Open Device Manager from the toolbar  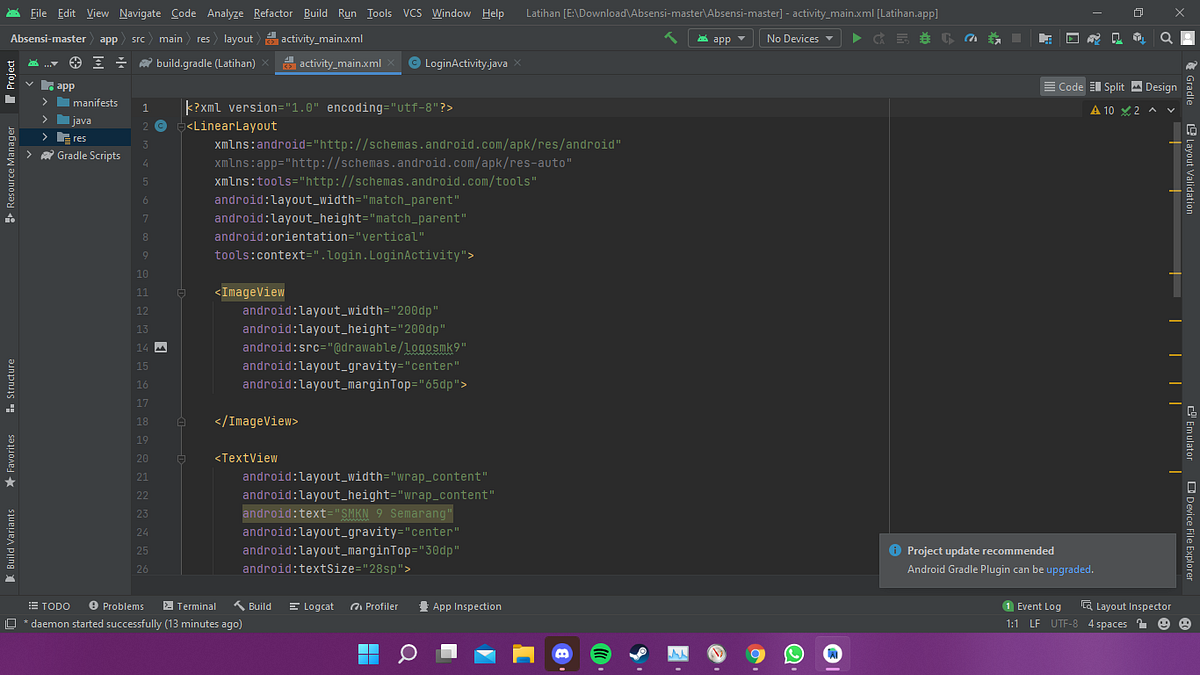coord(1115,38)
